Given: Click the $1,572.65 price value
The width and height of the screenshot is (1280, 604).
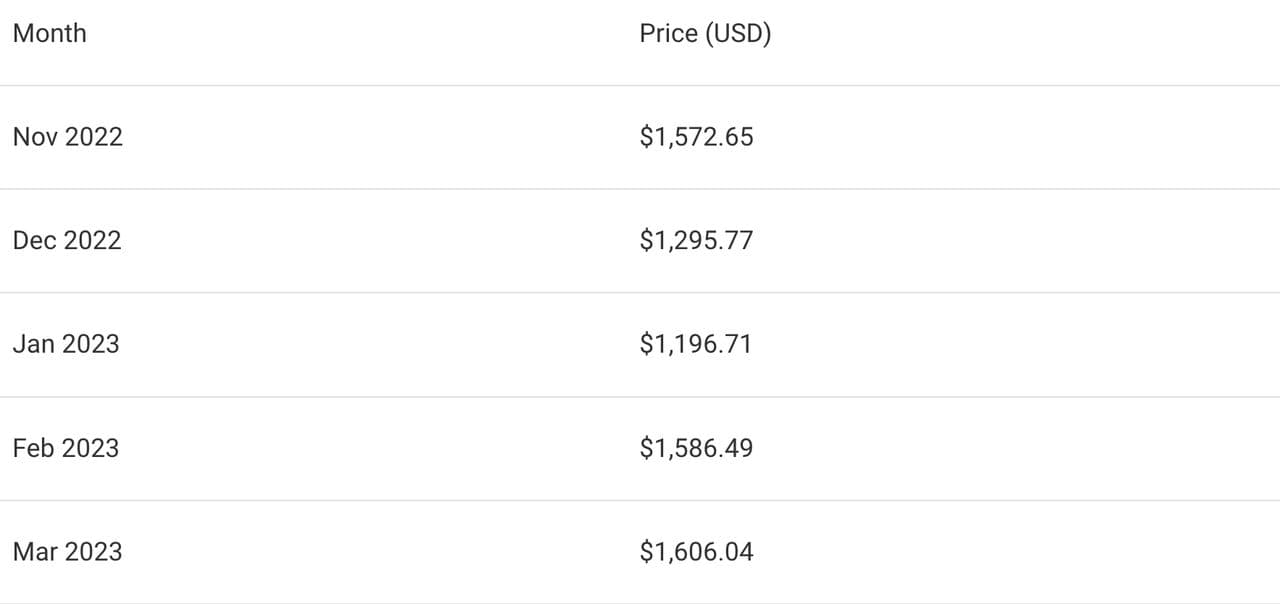Looking at the screenshot, I should click(x=696, y=137).
